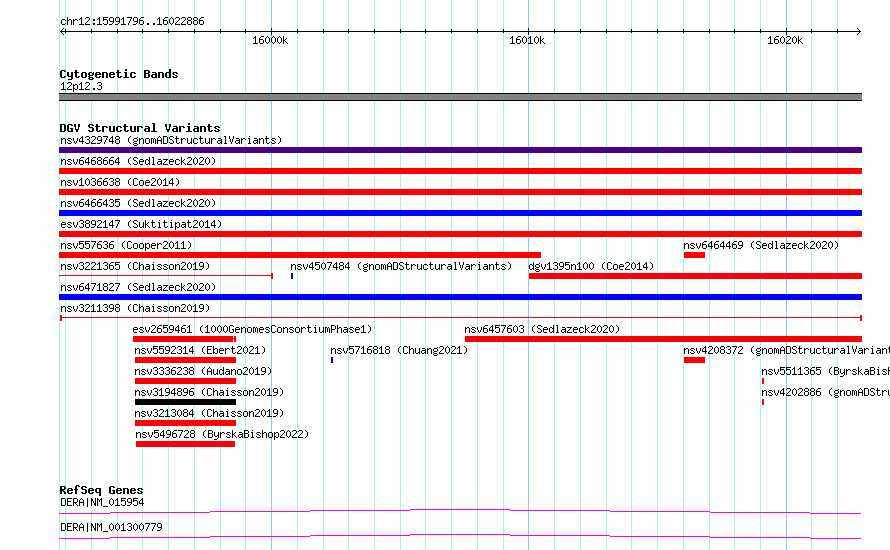This screenshot has width=890, height=550.
Task: Select the tiny blue marker under nsv4507484
Action: click(292, 276)
